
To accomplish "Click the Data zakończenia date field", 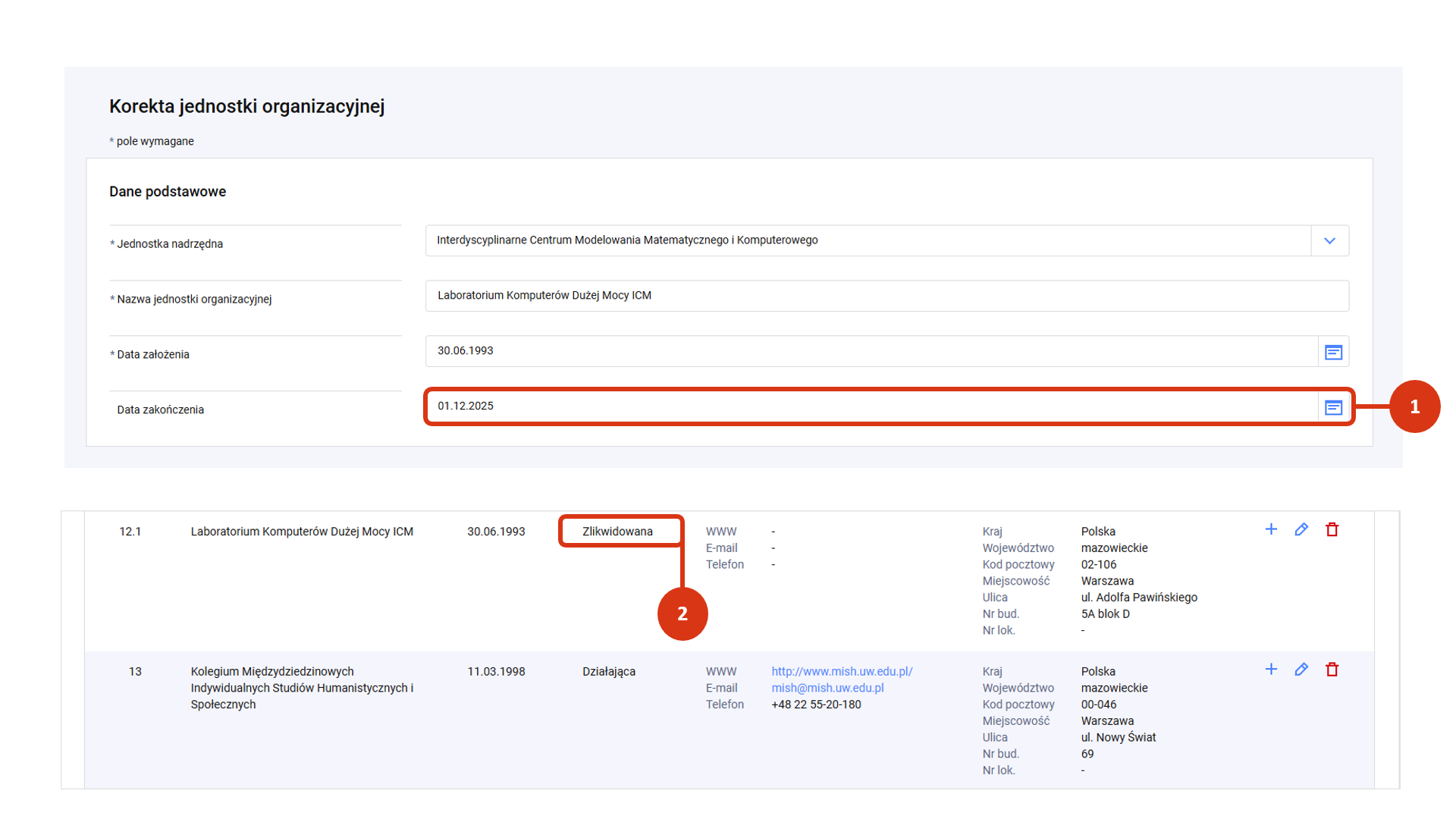I will point(871,406).
